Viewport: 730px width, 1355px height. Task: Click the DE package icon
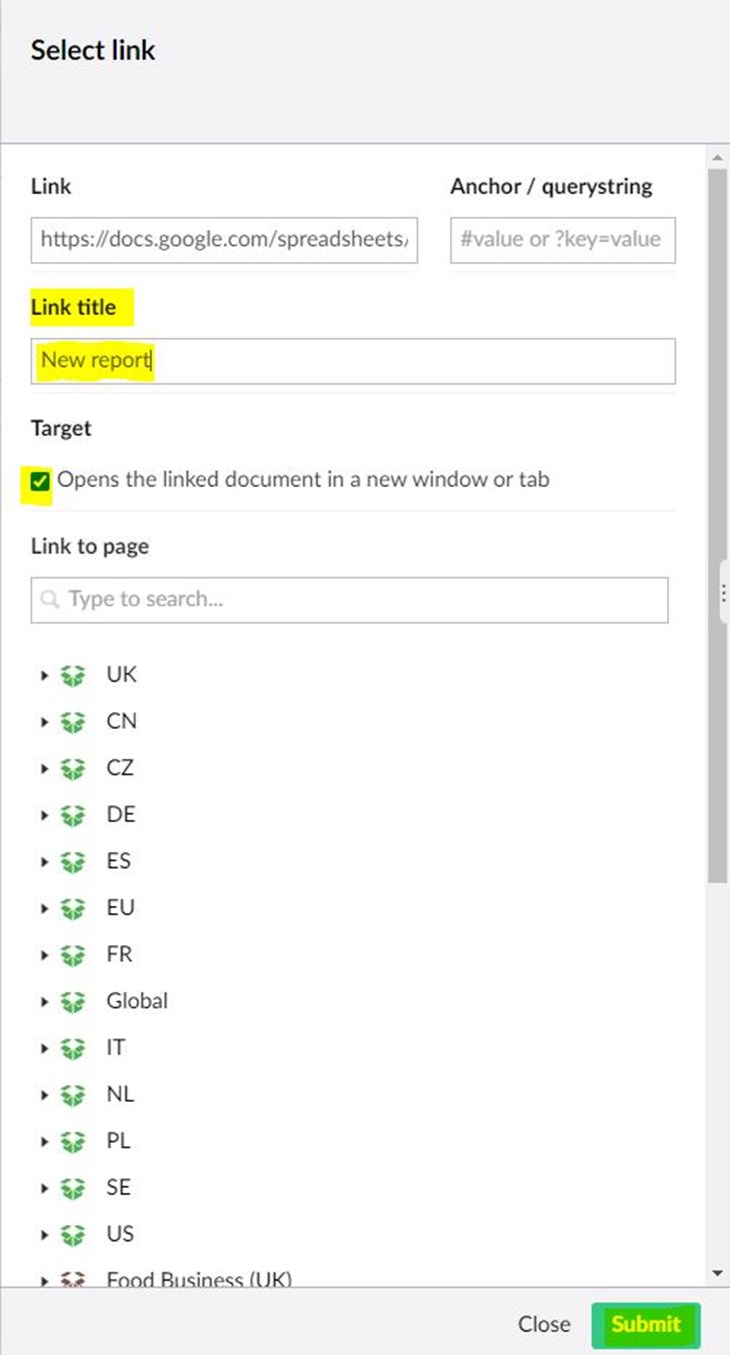click(72, 814)
